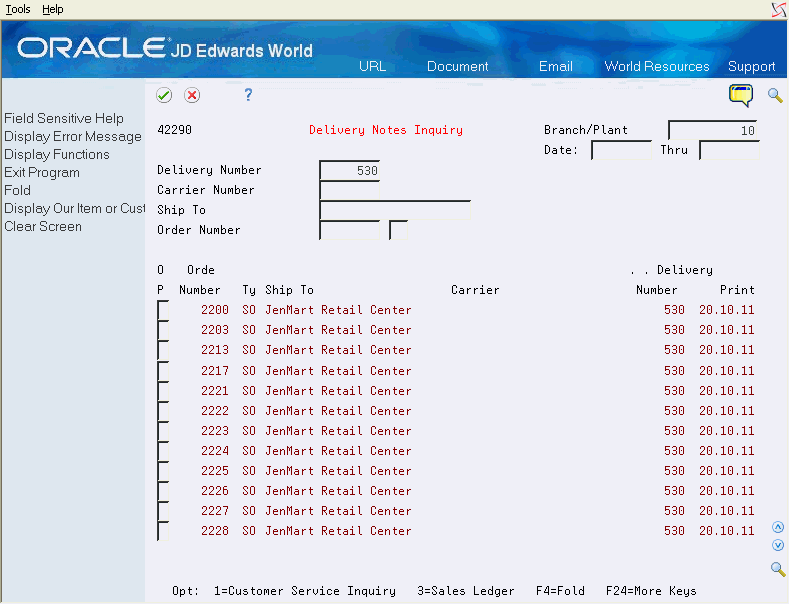Focus the Order Number field
Screen dimensions: 789x604
click(350, 230)
